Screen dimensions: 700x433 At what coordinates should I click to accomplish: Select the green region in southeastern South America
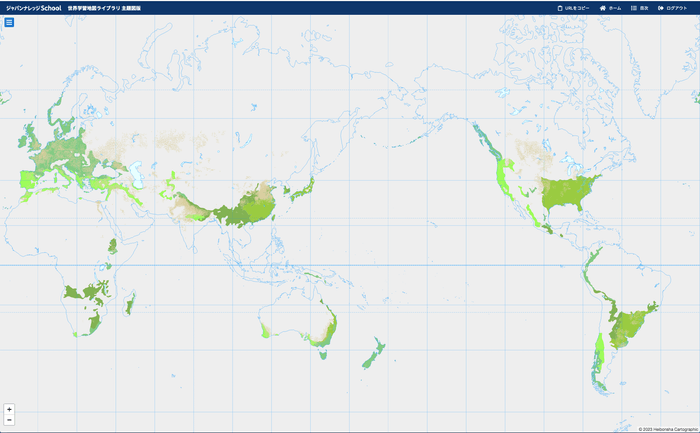630,325
